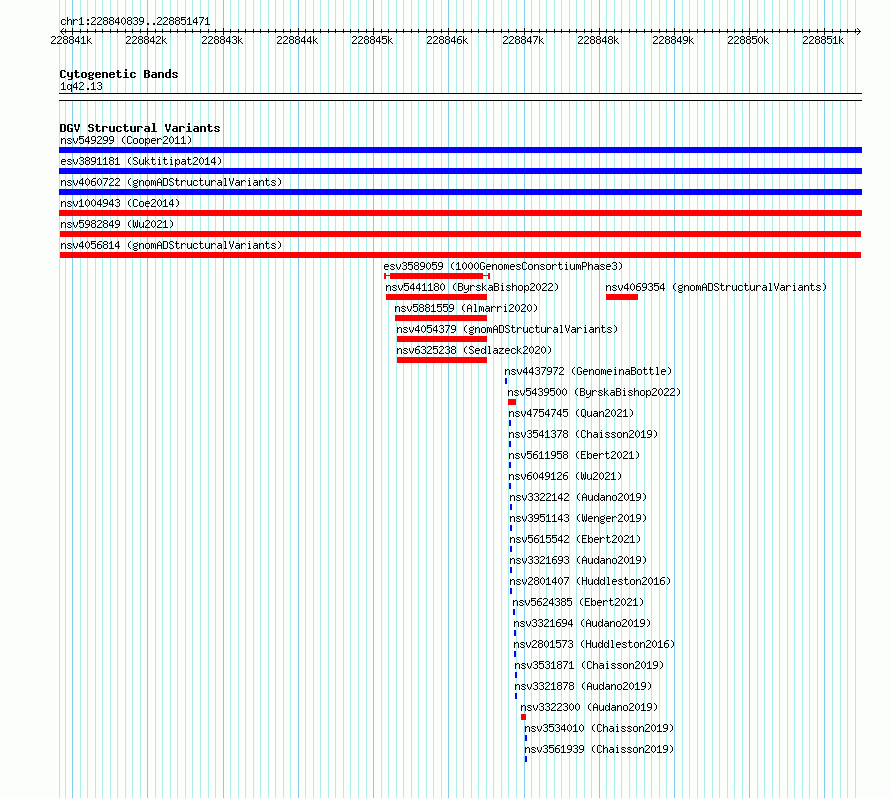This screenshot has height=798, width=890.
Task: Click nsv3322300 (Audano2019) label
Action: point(589,707)
